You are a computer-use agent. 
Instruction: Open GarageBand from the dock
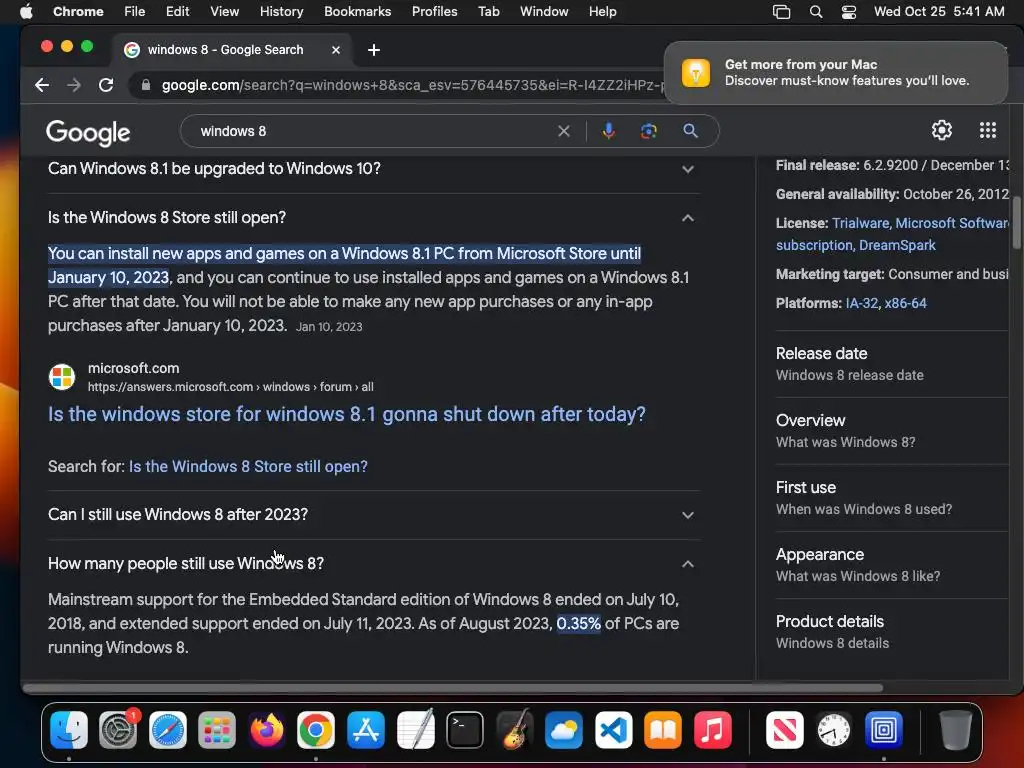point(515,729)
